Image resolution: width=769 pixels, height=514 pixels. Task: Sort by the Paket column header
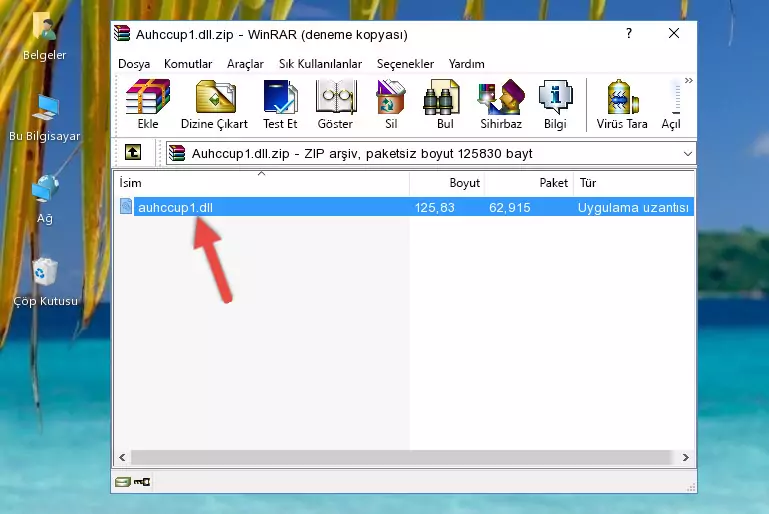529,183
